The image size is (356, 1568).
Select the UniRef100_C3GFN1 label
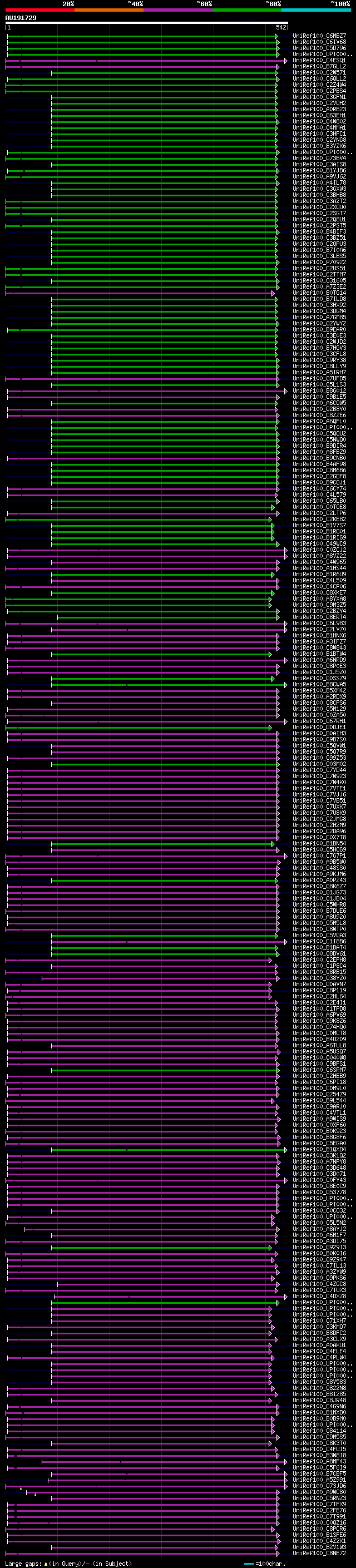pos(319,97)
